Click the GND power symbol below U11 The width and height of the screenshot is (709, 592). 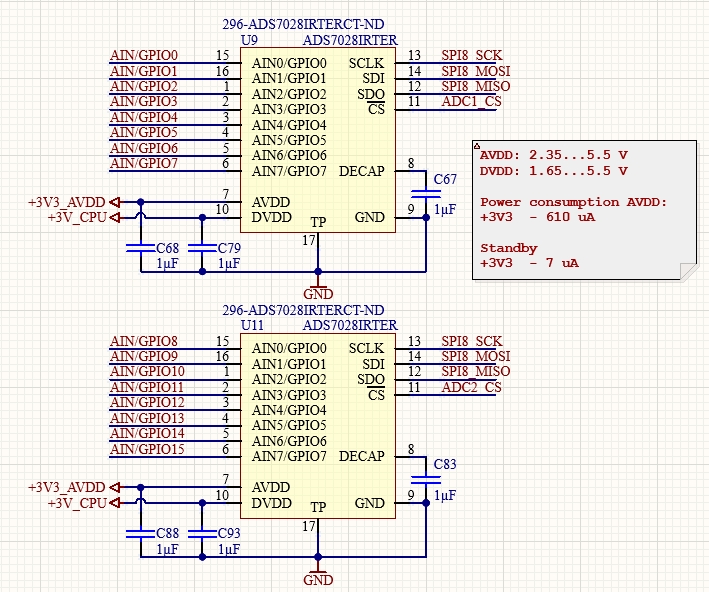click(x=318, y=576)
